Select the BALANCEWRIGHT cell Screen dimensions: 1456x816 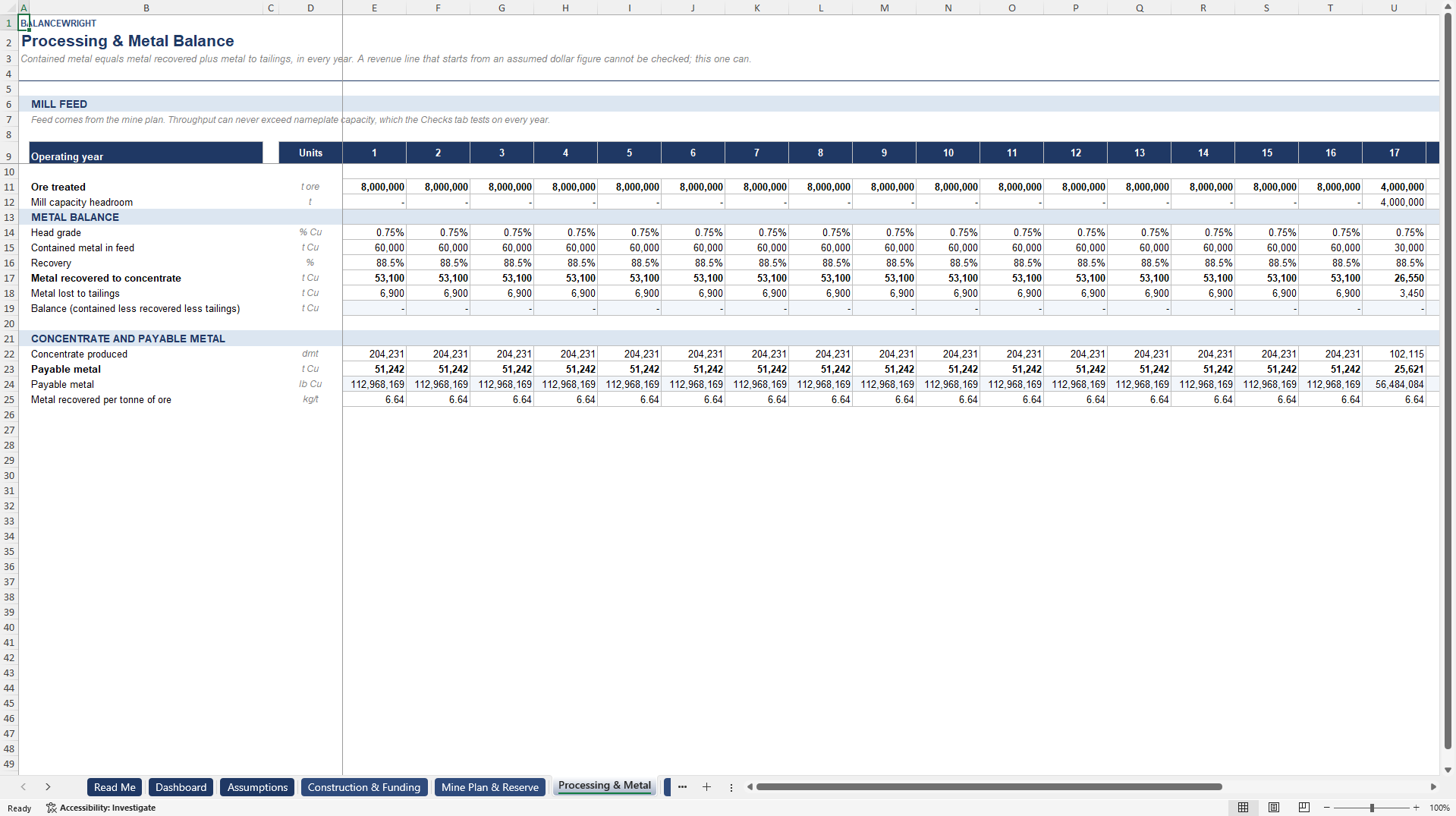pyautogui.click(x=58, y=23)
